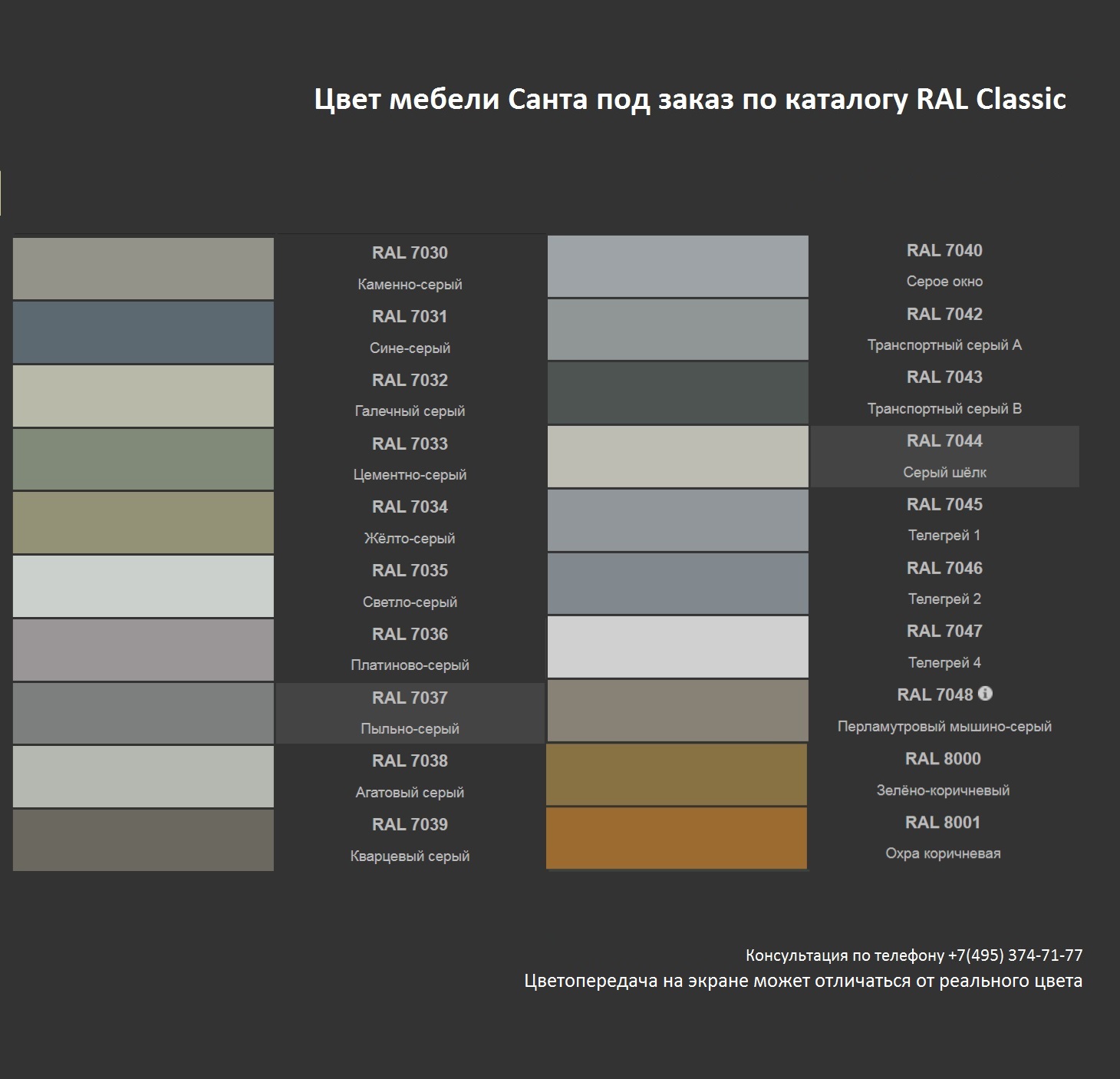
Task: Select the RAL 7037 dusty grey swatch
Action: pyautogui.click(x=143, y=713)
